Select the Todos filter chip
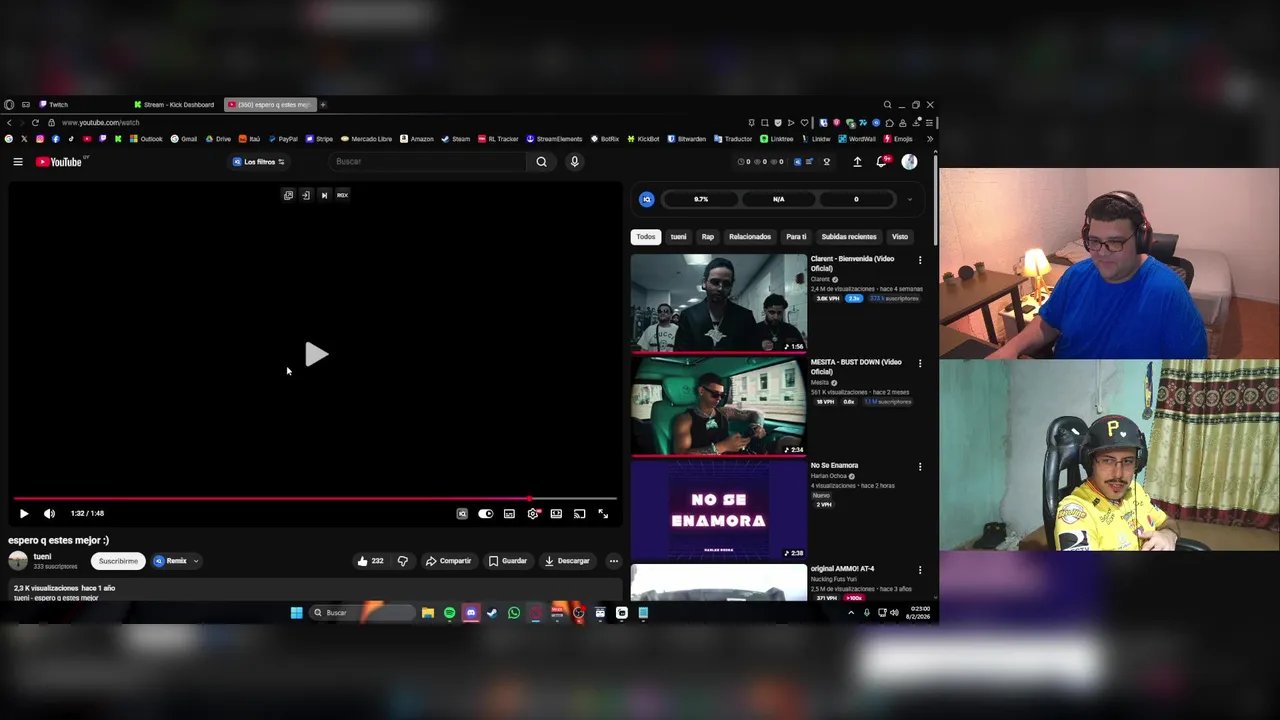The image size is (1280, 720). point(646,237)
